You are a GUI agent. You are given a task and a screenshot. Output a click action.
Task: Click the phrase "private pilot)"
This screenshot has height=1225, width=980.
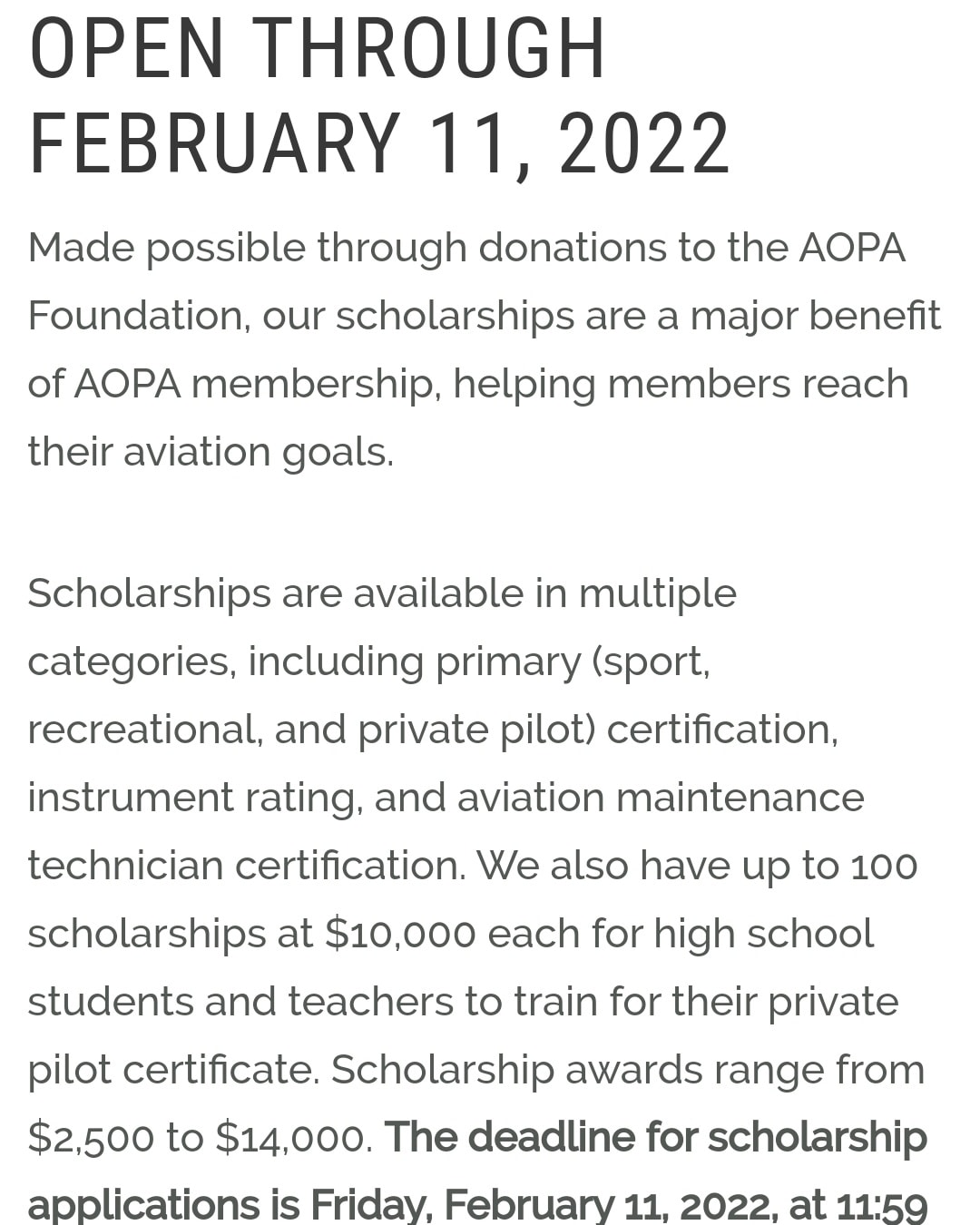pyautogui.click(x=476, y=730)
